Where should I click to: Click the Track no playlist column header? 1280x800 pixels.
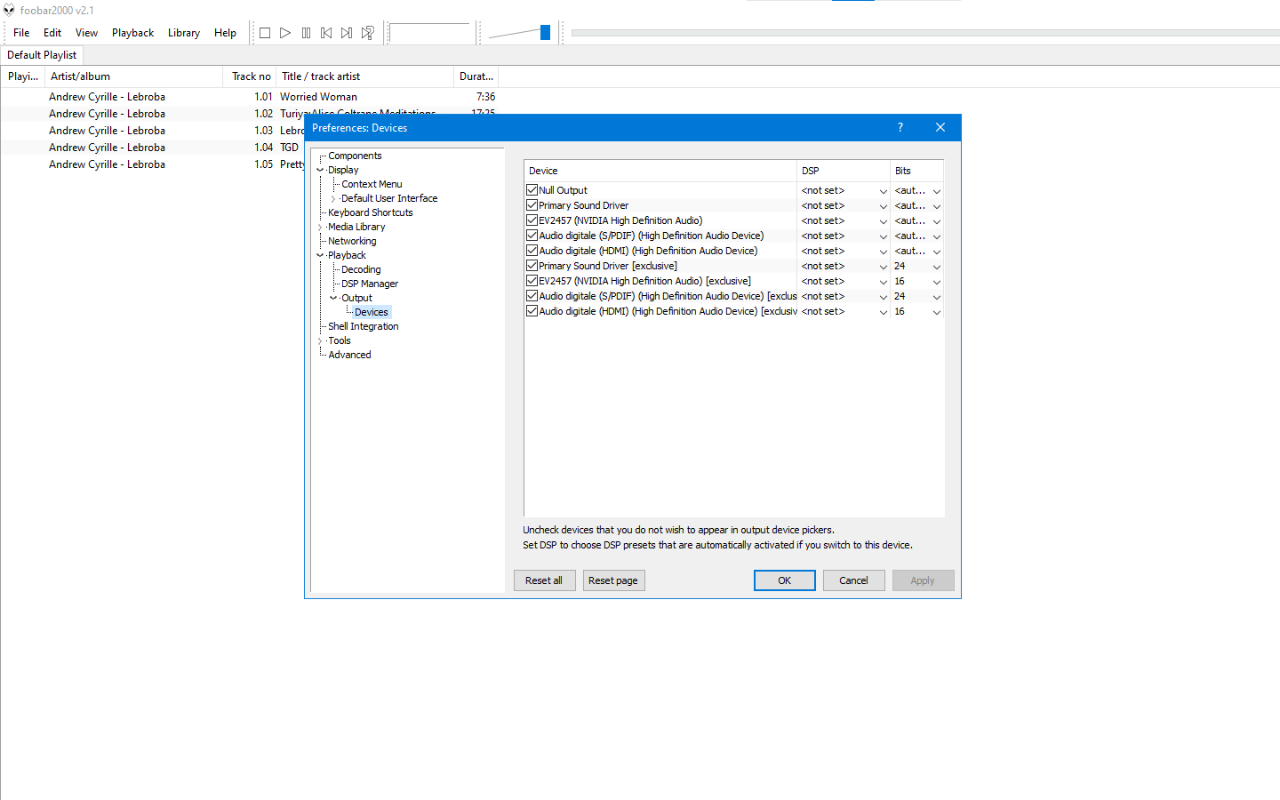point(250,76)
